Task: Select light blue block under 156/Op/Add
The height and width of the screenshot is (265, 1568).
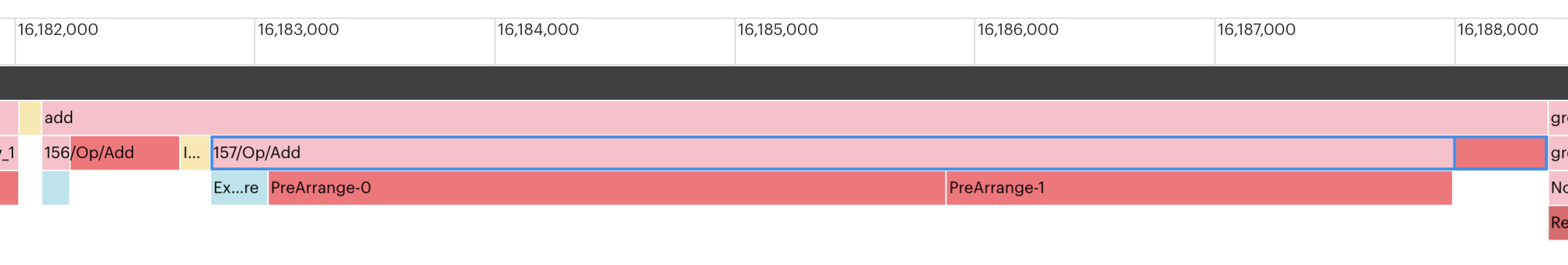Action: pyautogui.click(x=55, y=188)
